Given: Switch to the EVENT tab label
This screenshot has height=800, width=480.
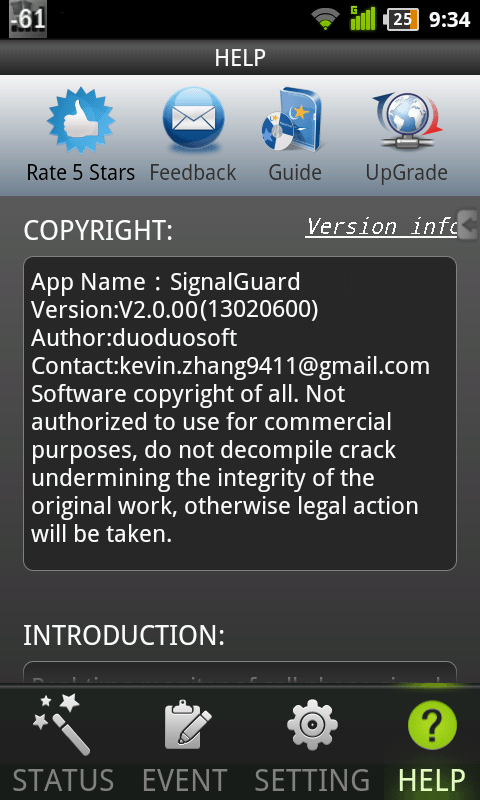Looking at the screenshot, I should 185,781.
